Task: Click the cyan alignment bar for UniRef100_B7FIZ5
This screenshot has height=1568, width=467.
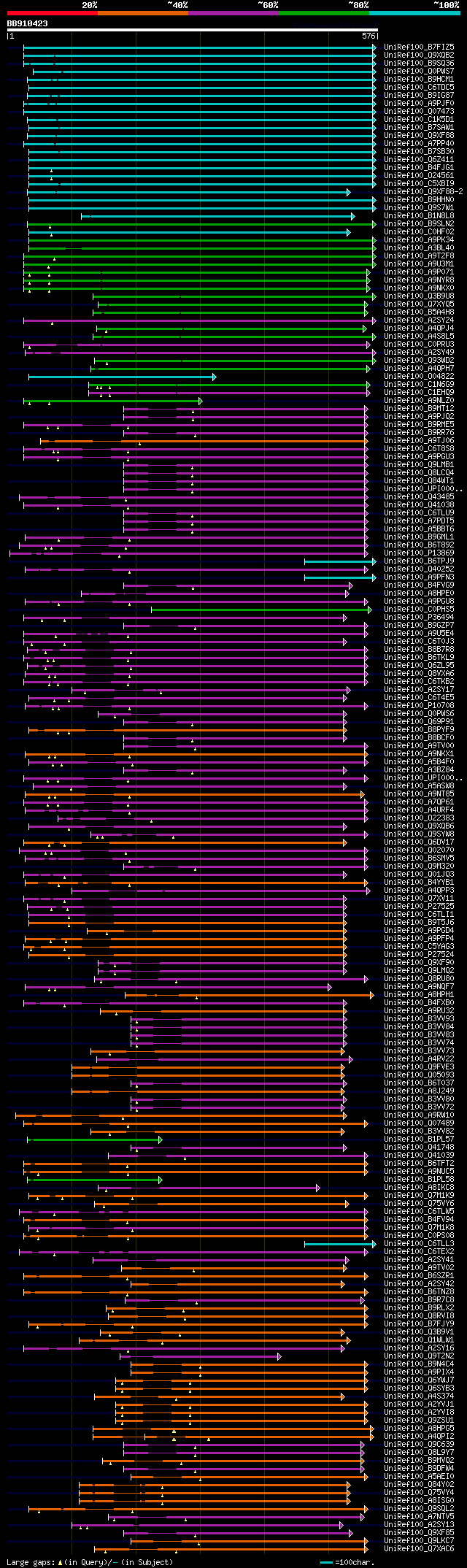Action: pos(199,47)
